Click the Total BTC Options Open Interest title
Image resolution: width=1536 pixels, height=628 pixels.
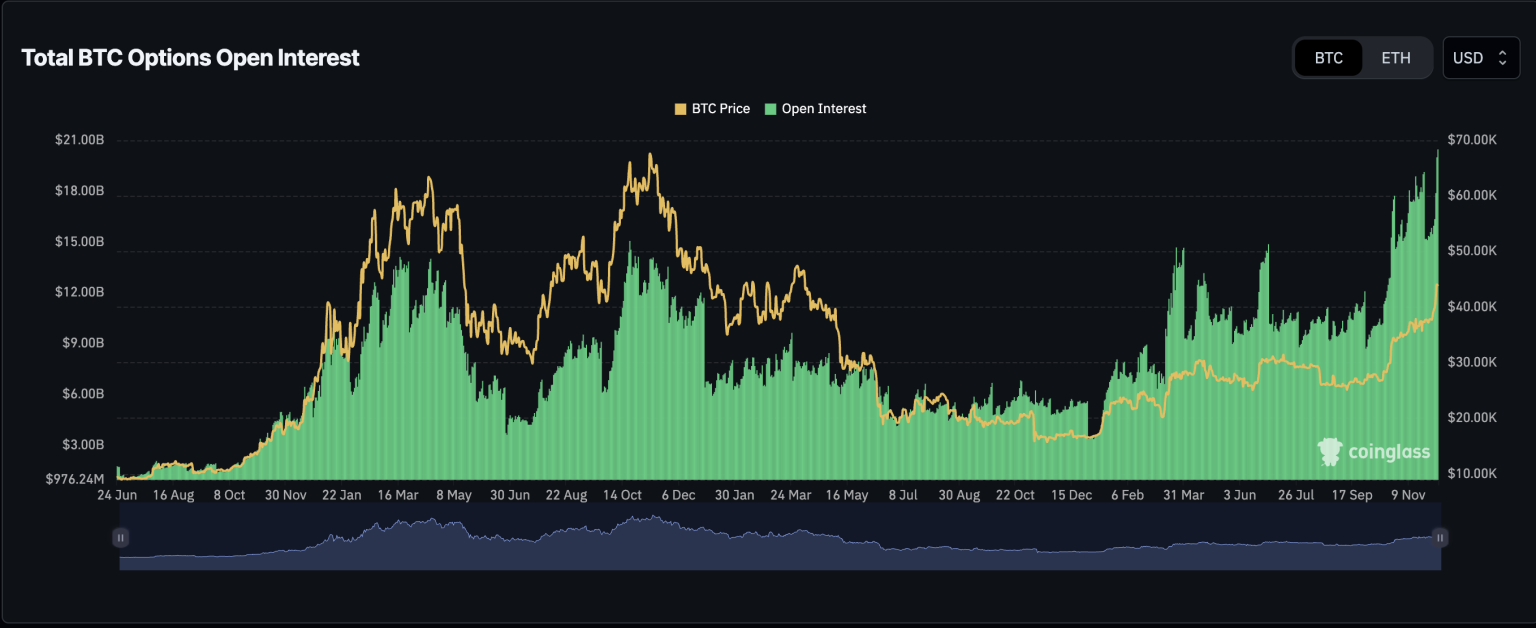tap(190, 57)
